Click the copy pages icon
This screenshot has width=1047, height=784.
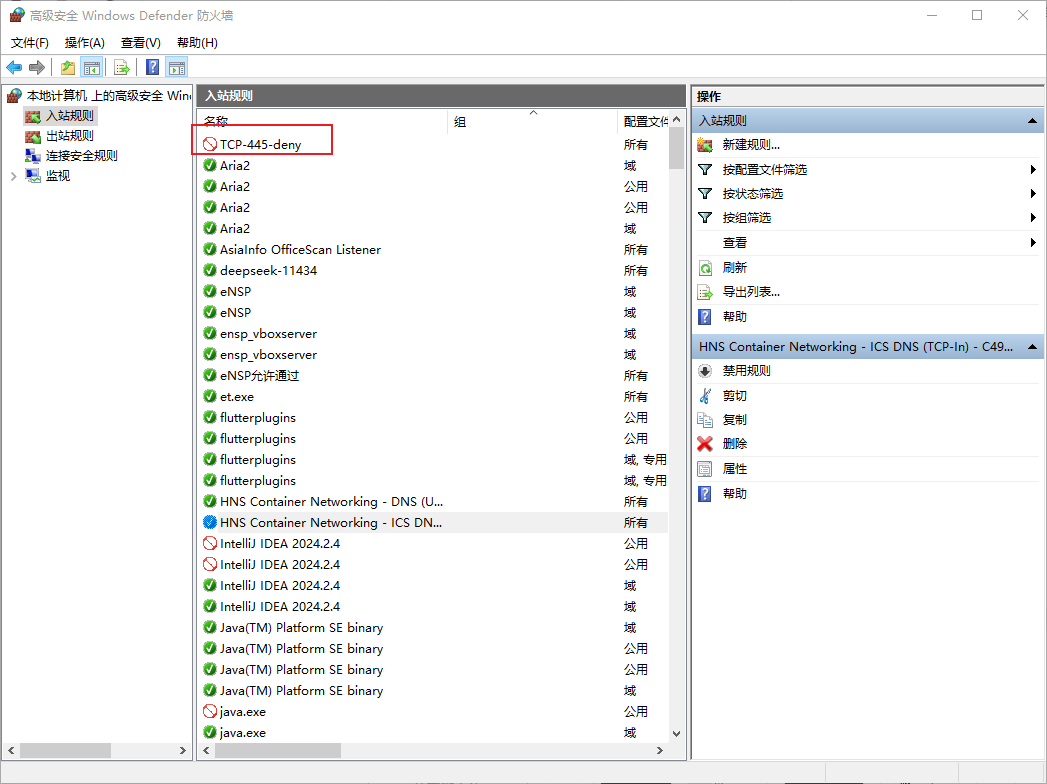705,420
